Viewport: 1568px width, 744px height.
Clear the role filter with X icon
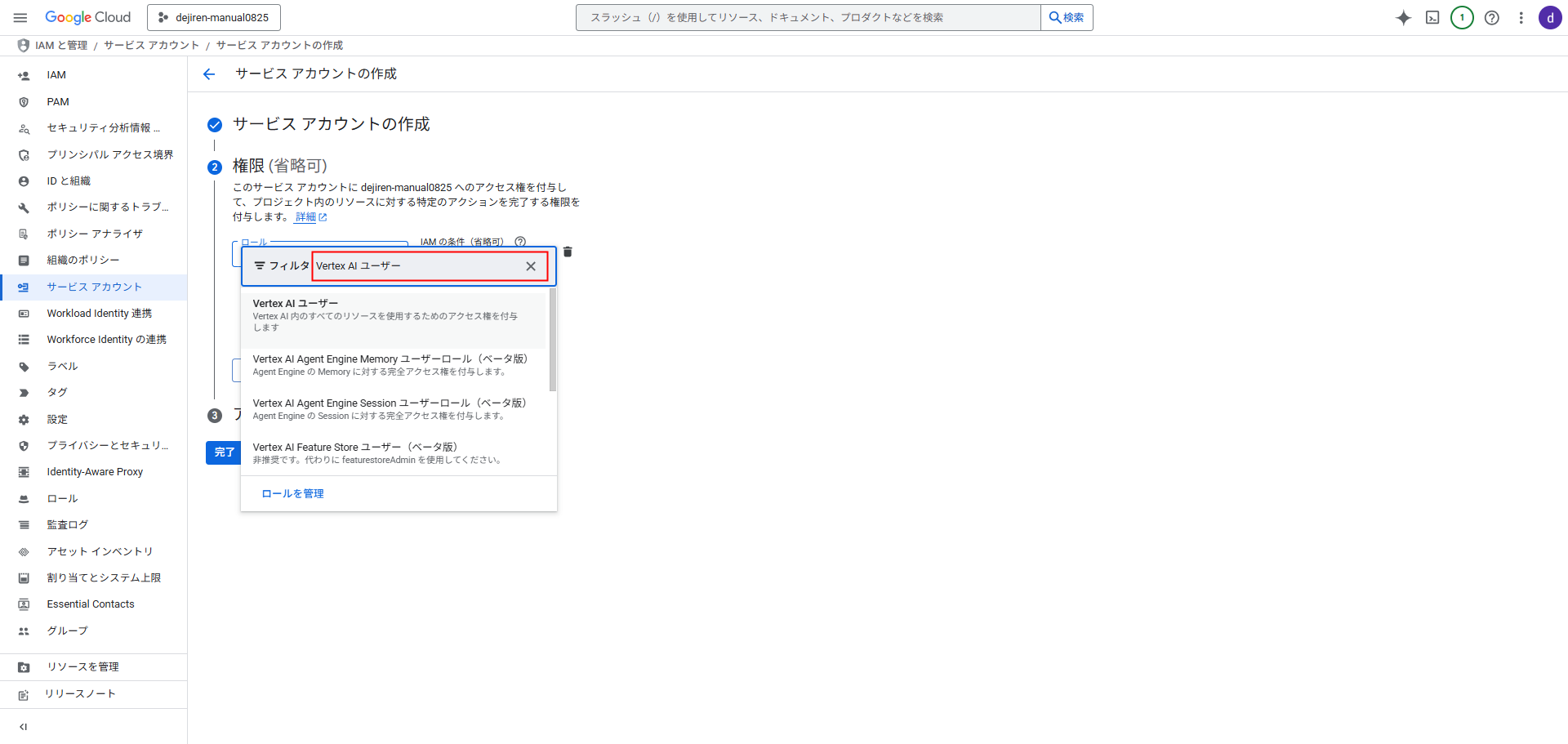[x=531, y=266]
